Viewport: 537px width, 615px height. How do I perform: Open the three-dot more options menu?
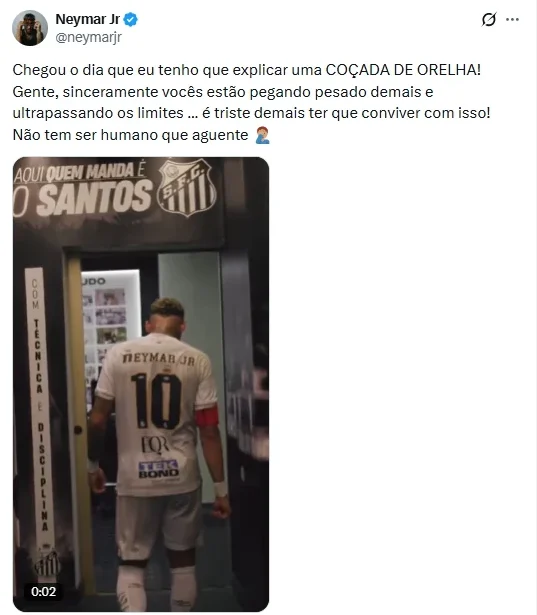click(x=512, y=19)
